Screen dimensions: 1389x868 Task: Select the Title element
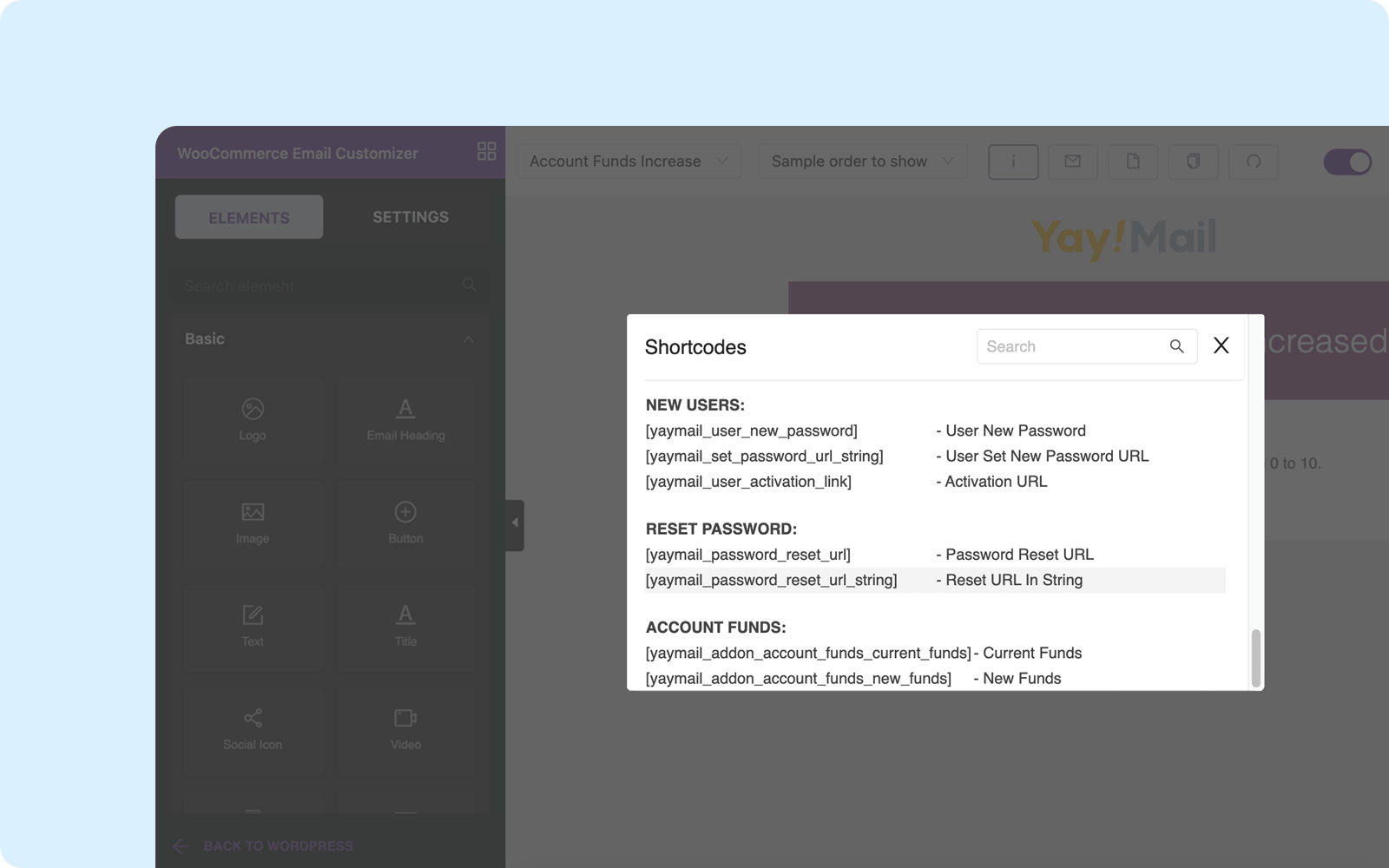tap(405, 627)
